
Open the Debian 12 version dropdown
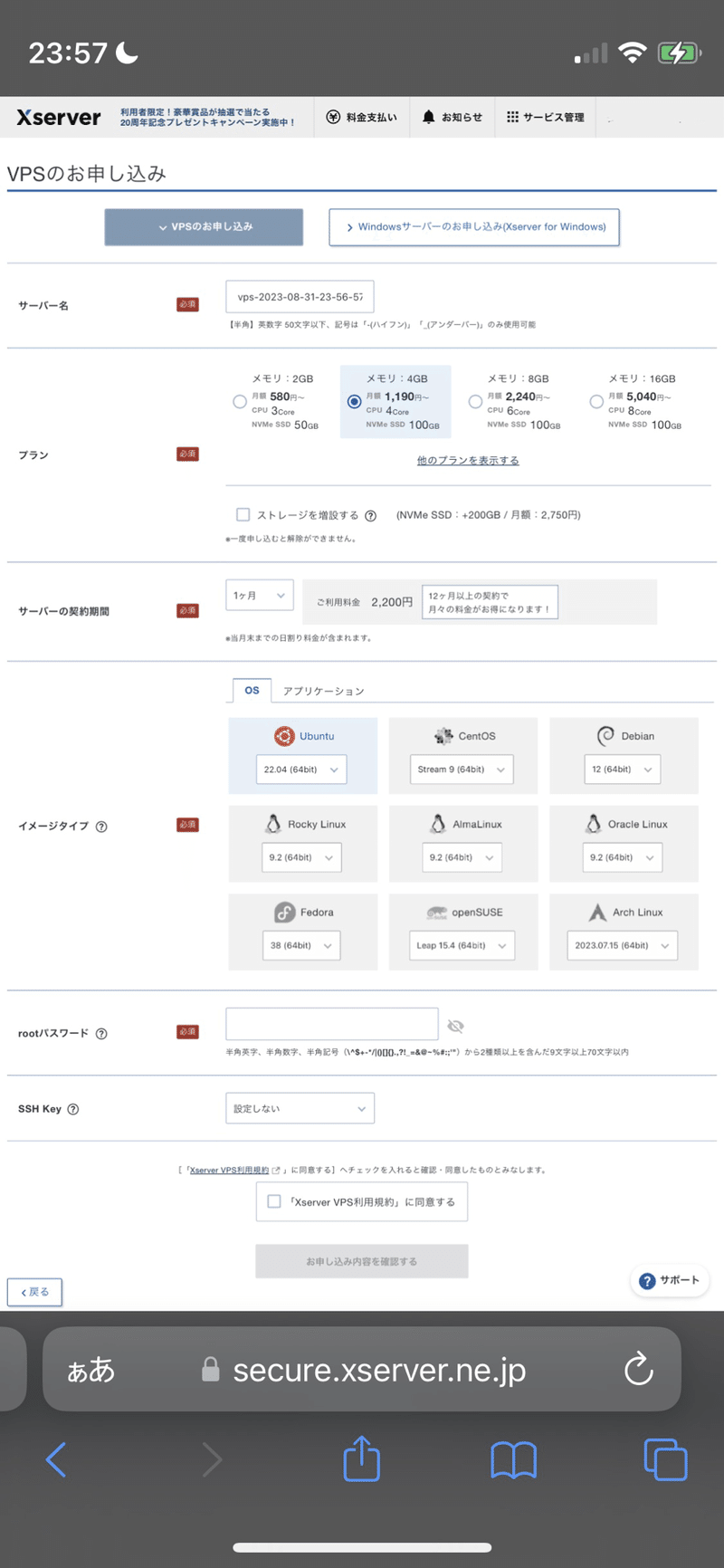(x=622, y=770)
